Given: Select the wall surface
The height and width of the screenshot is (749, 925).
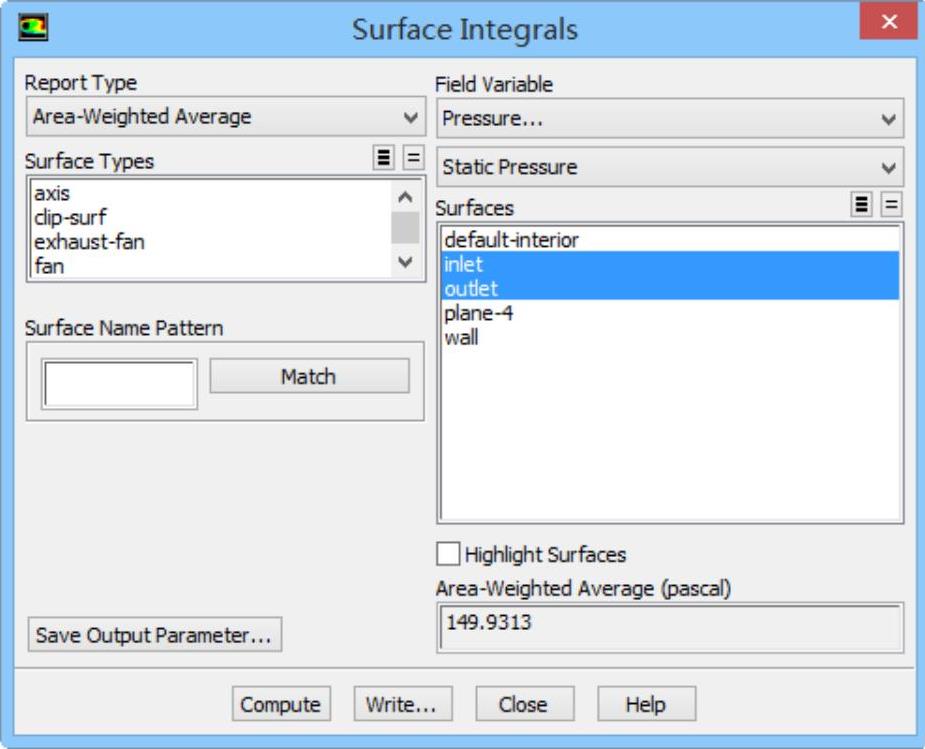Looking at the screenshot, I should click(461, 337).
